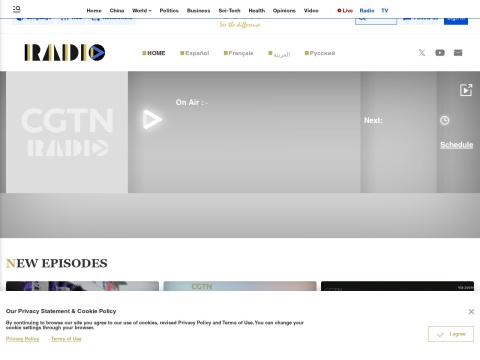Open the Radio link in top bar
Viewport: 480px width, 360px height.
coord(367,11)
